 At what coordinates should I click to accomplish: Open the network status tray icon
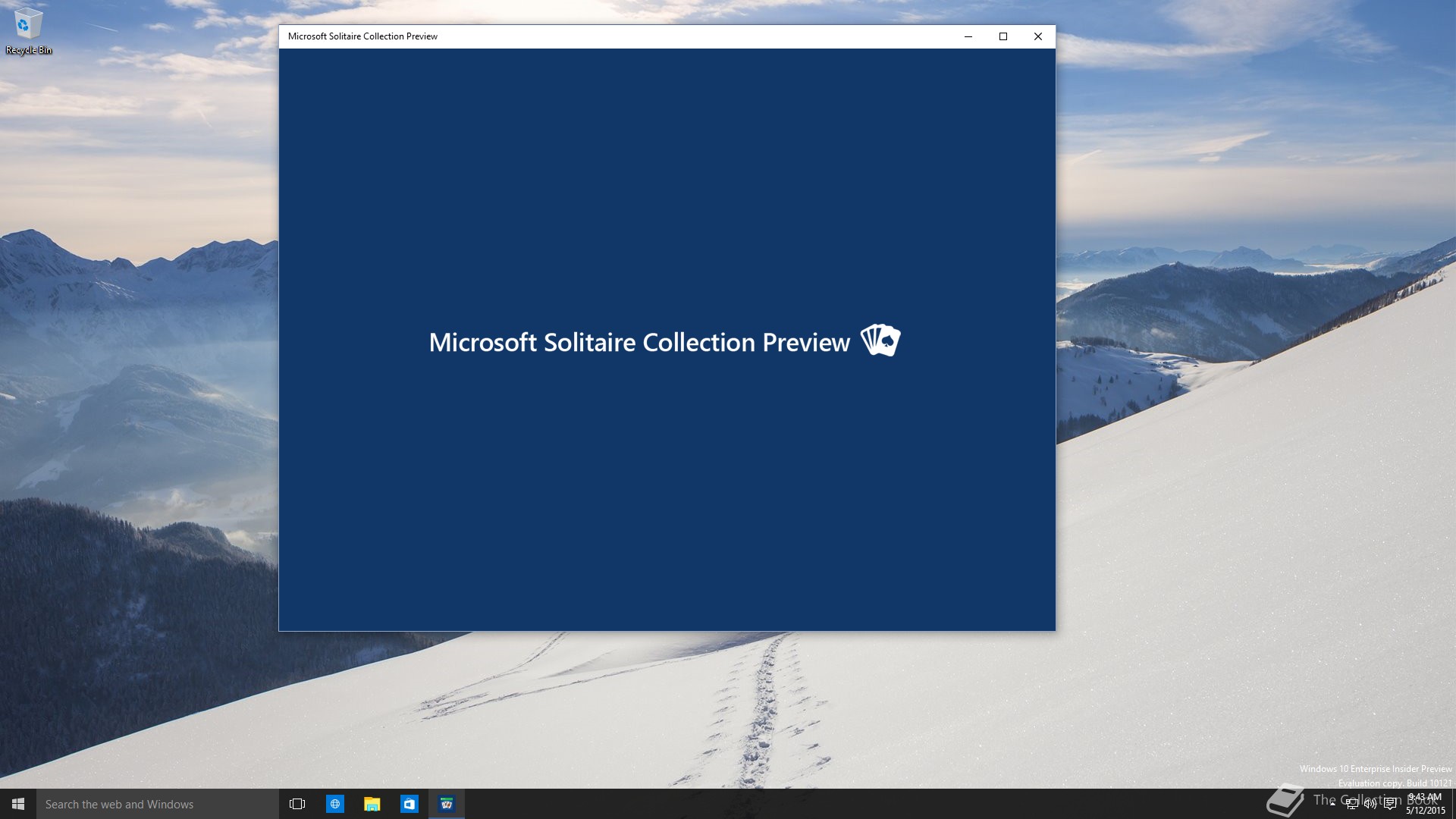click(1351, 804)
